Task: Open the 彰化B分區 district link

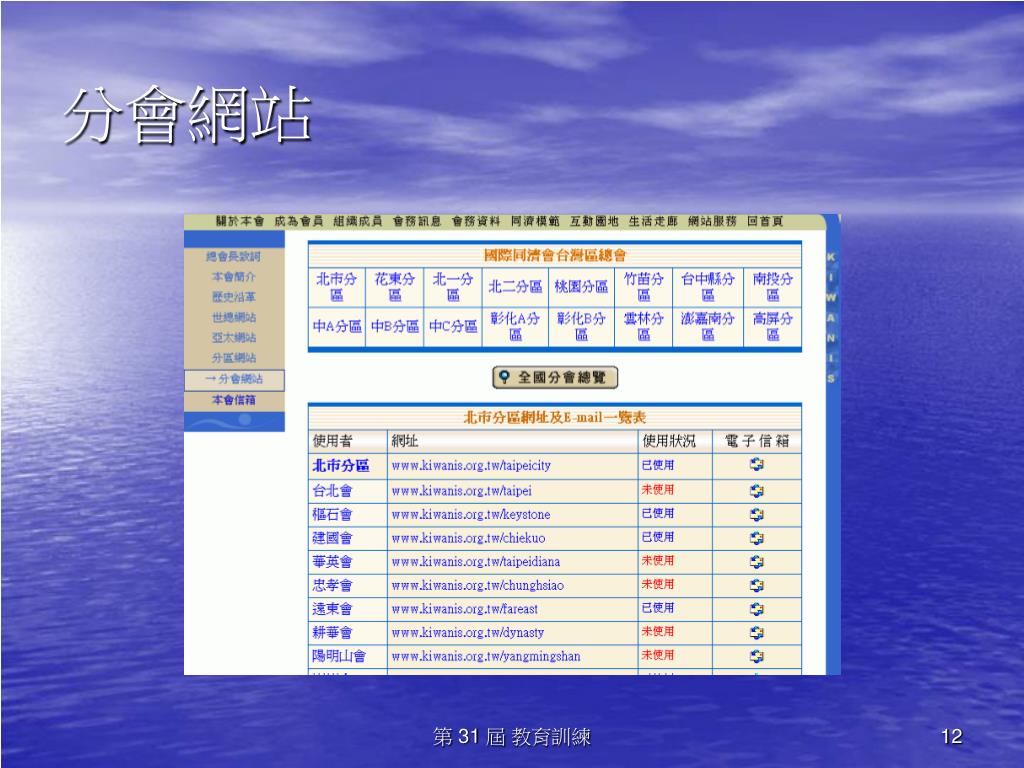Action: point(581,327)
